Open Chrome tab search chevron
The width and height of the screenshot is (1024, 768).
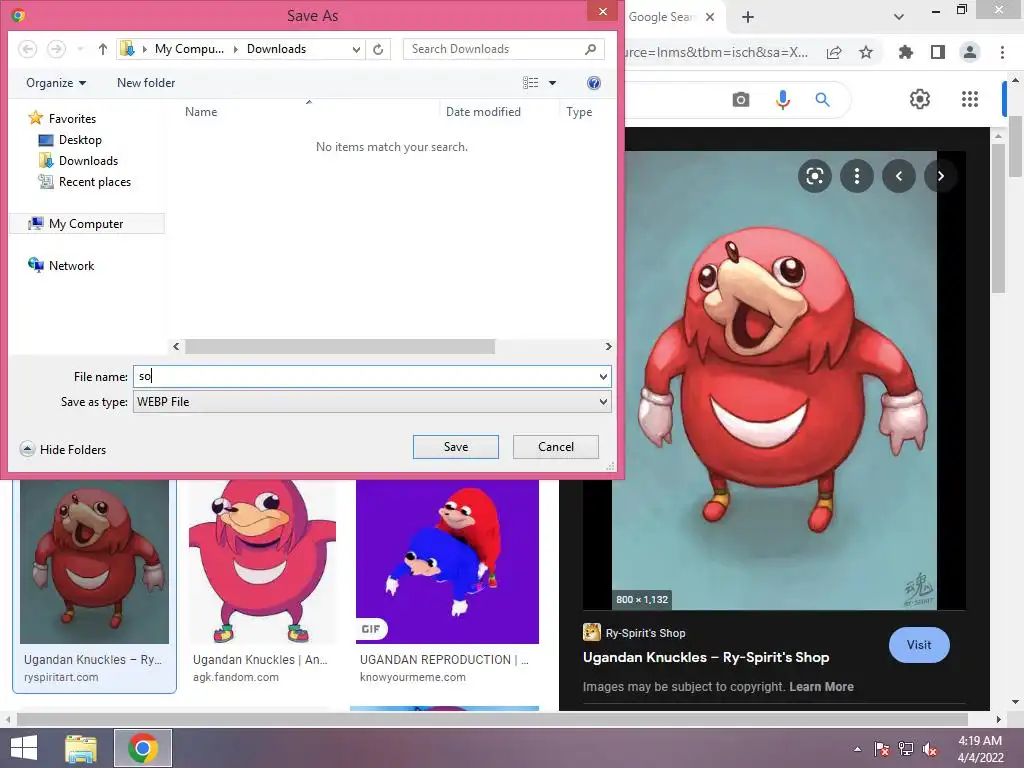tap(899, 17)
